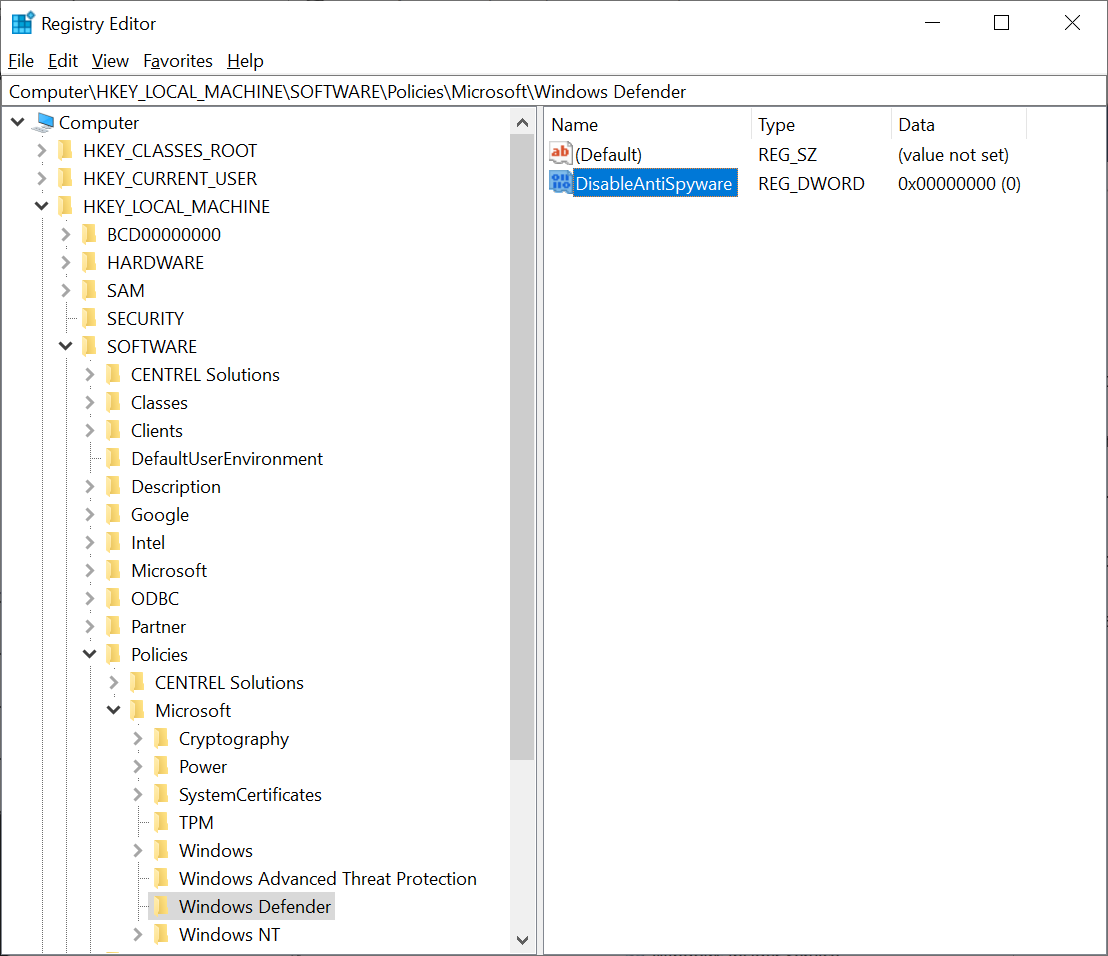Collapse the SOFTWARE key
The width and height of the screenshot is (1108, 956).
coord(66,346)
